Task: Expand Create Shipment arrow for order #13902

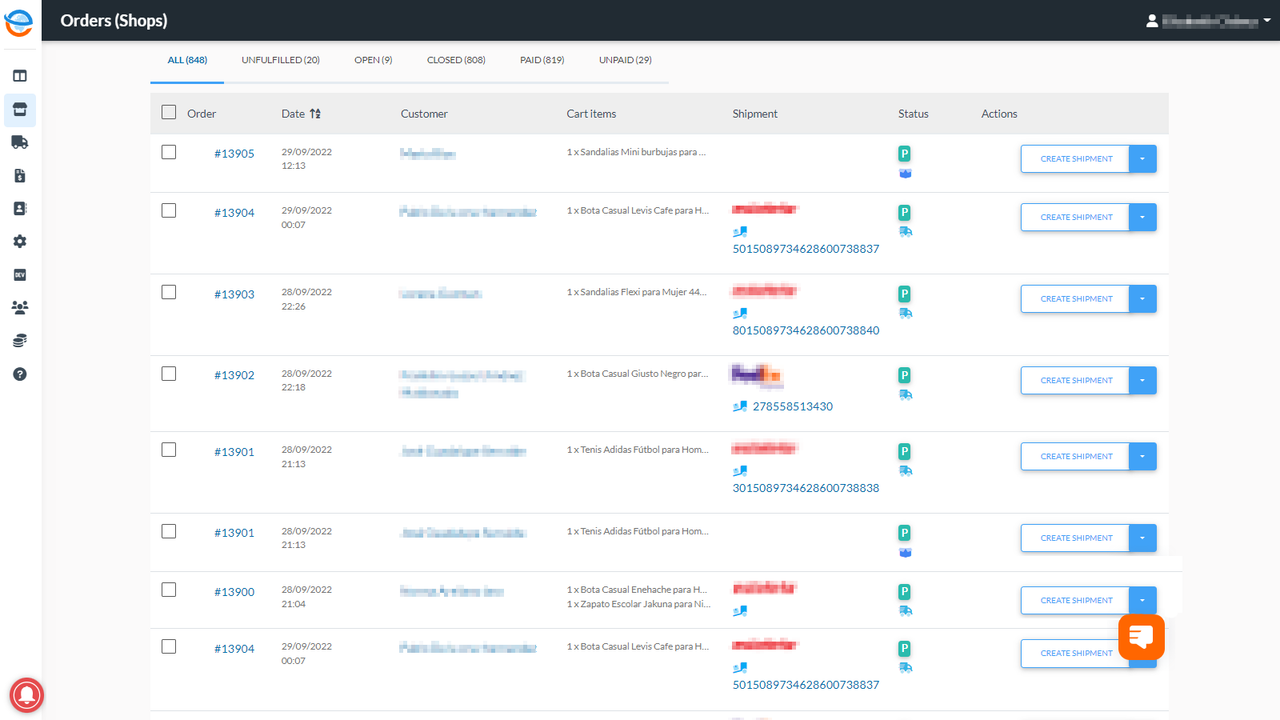Action: click(x=1143, y=380)
